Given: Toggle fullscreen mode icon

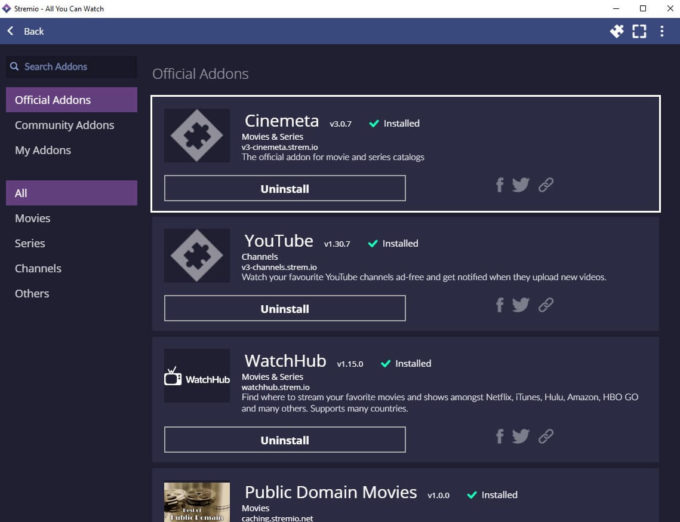Looking at the screenshot, I should coord(639,31).
